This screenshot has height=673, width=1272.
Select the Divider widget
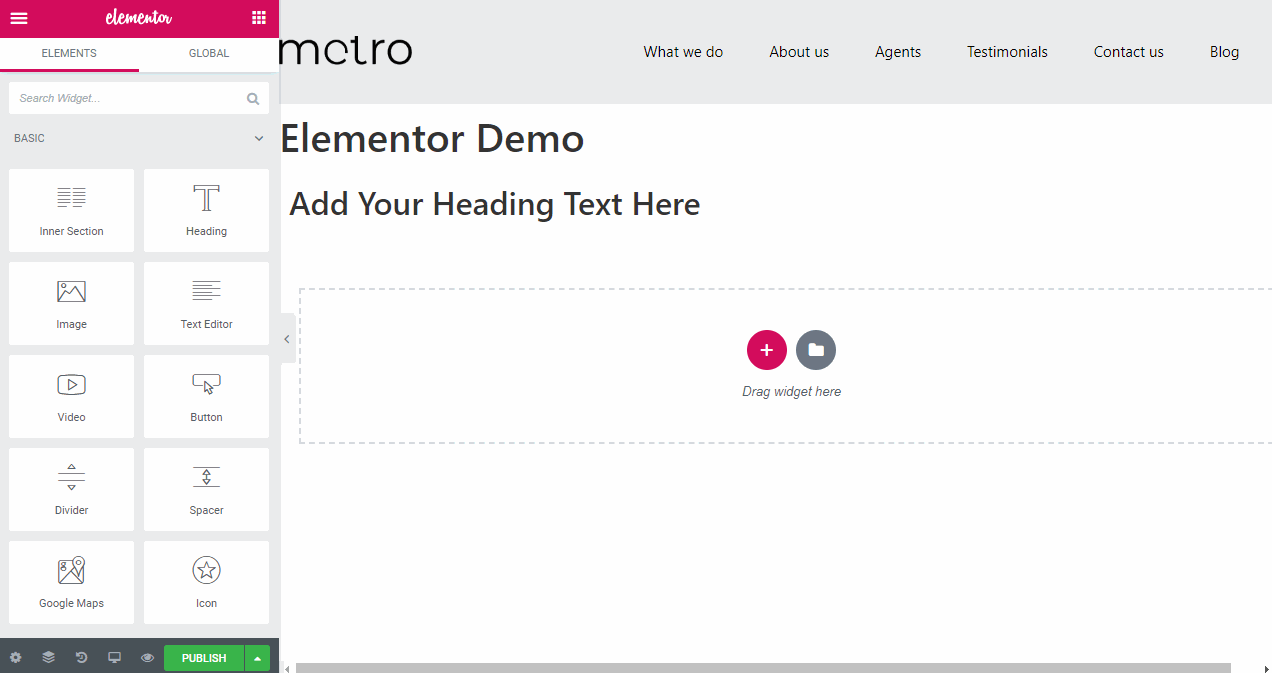coord(71,489)
